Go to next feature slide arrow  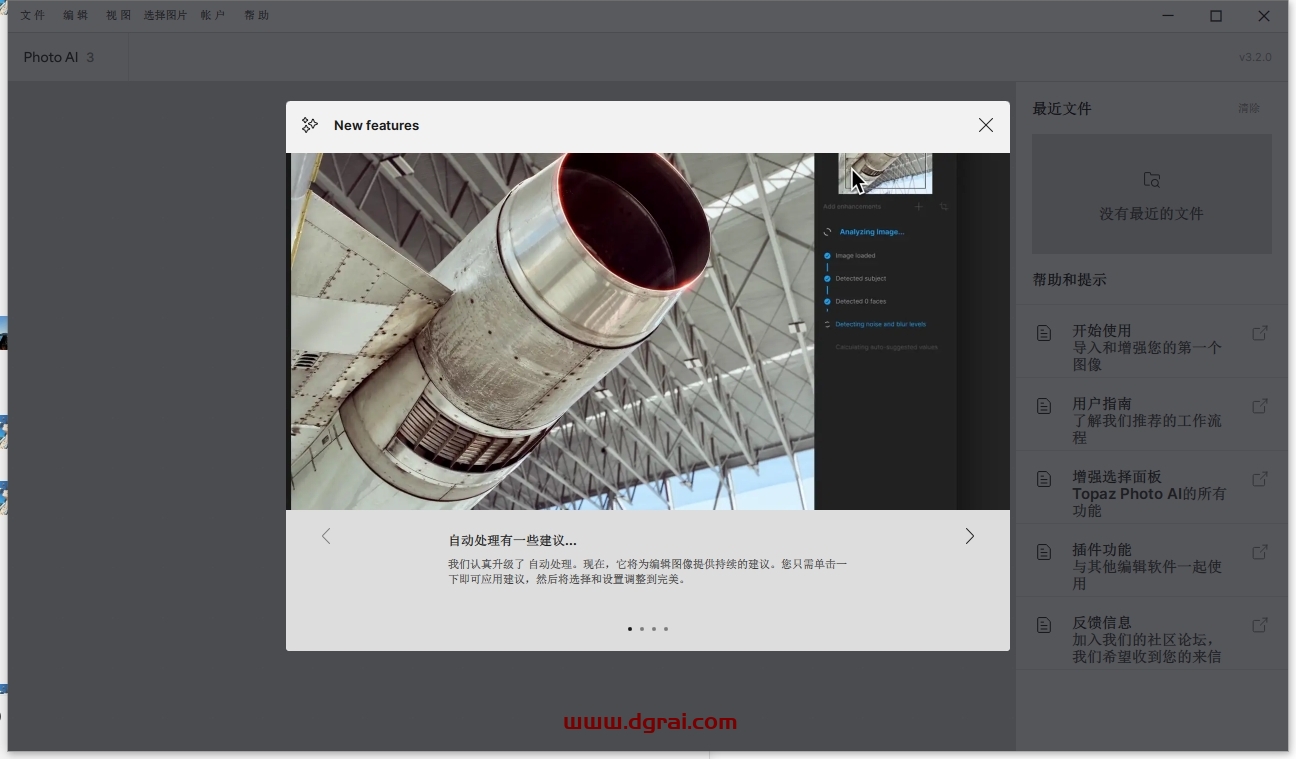969,536
